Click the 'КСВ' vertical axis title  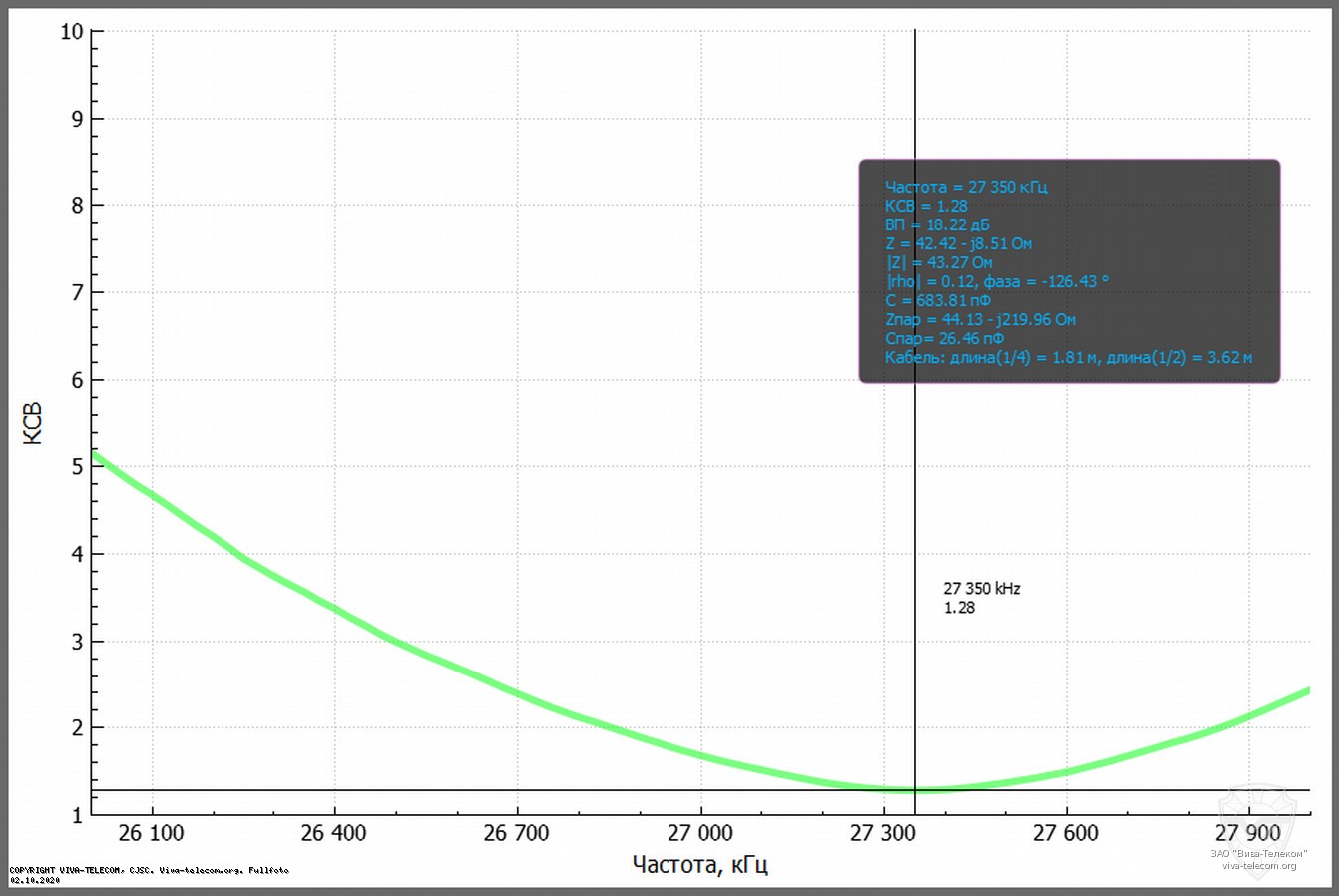(33, 423)
